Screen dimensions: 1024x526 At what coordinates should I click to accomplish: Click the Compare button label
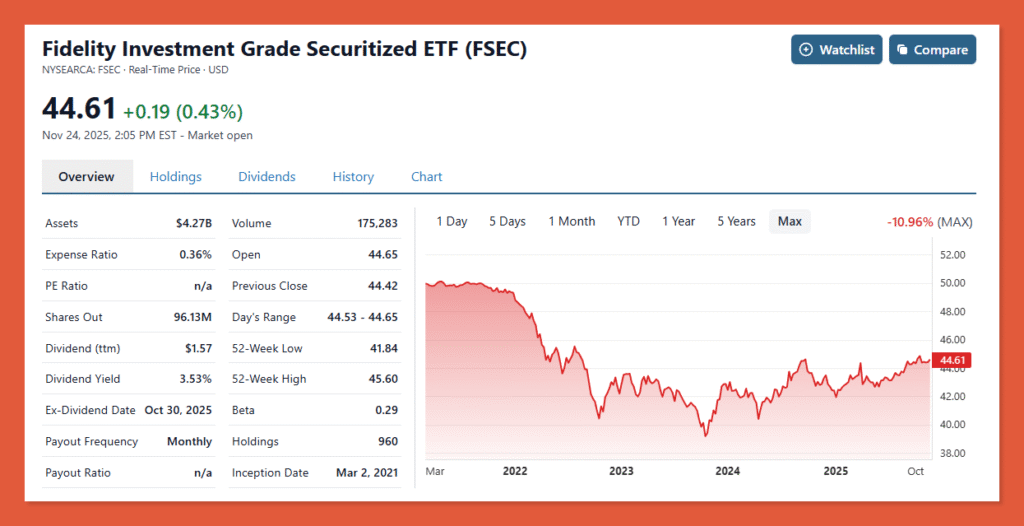(941, 50)
